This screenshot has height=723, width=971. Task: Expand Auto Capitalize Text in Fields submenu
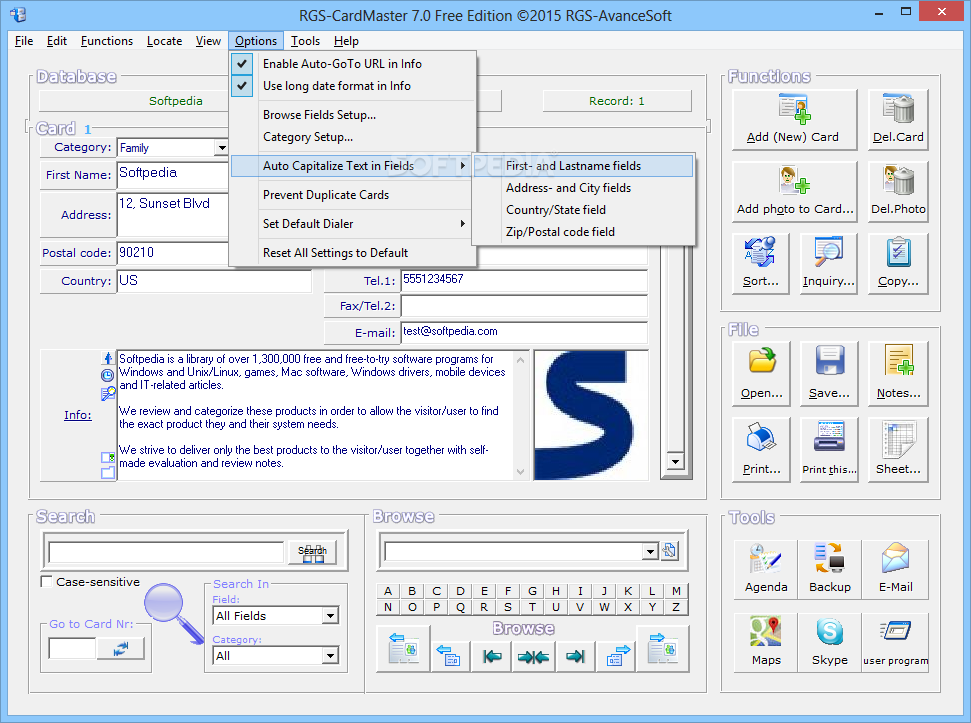[x=353, y=166]
